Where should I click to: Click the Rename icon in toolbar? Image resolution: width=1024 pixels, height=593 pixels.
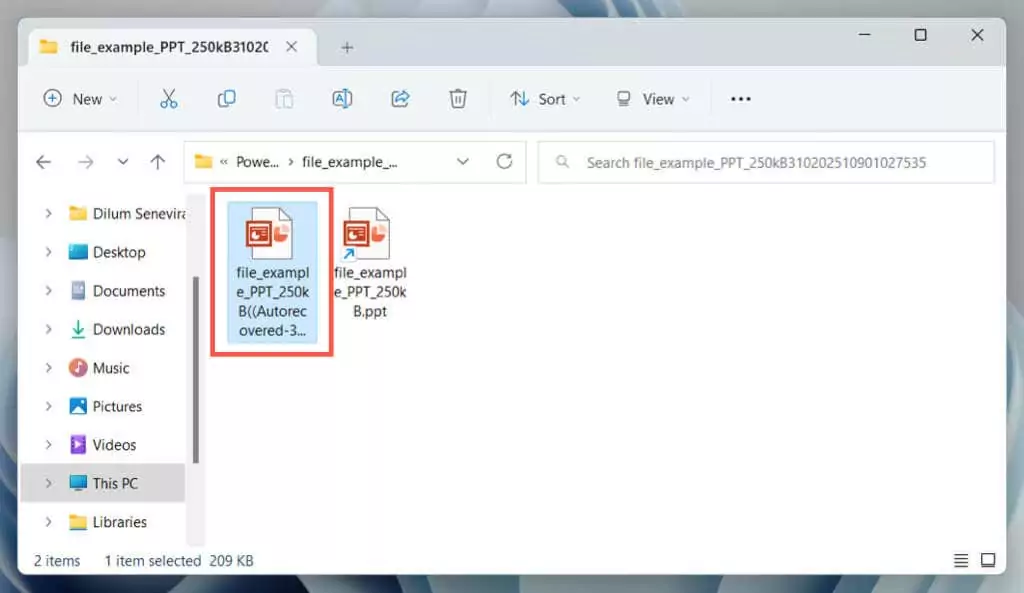[x=342, y=98]
